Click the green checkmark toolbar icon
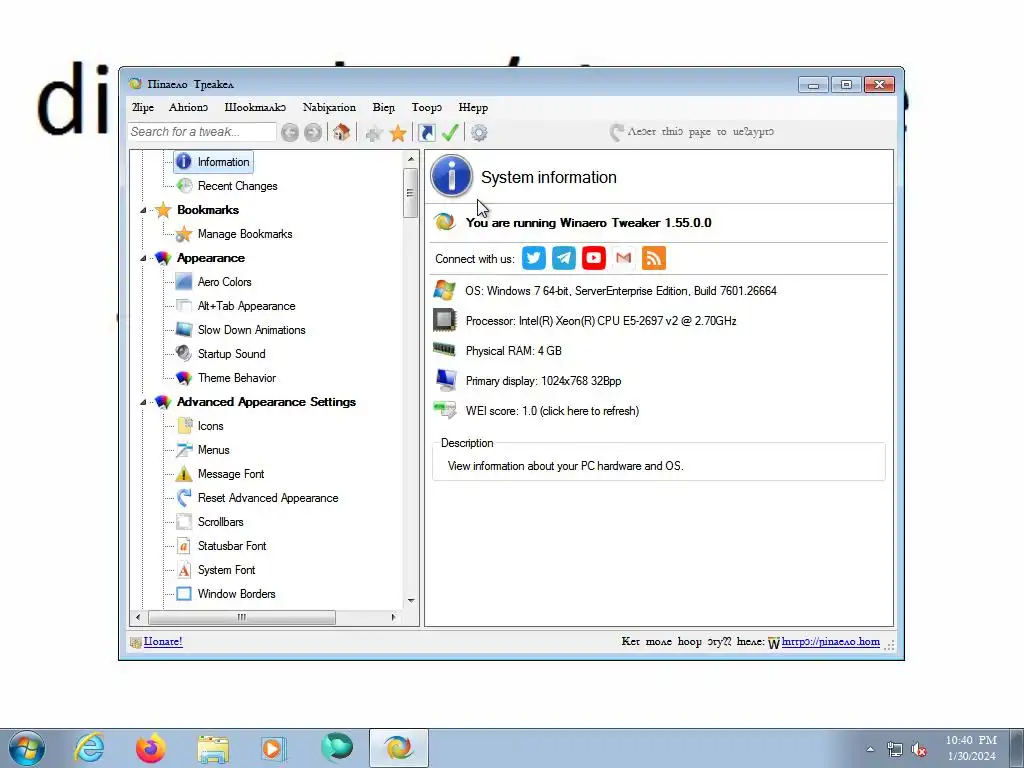The image size is (1024, 768). 450,133
